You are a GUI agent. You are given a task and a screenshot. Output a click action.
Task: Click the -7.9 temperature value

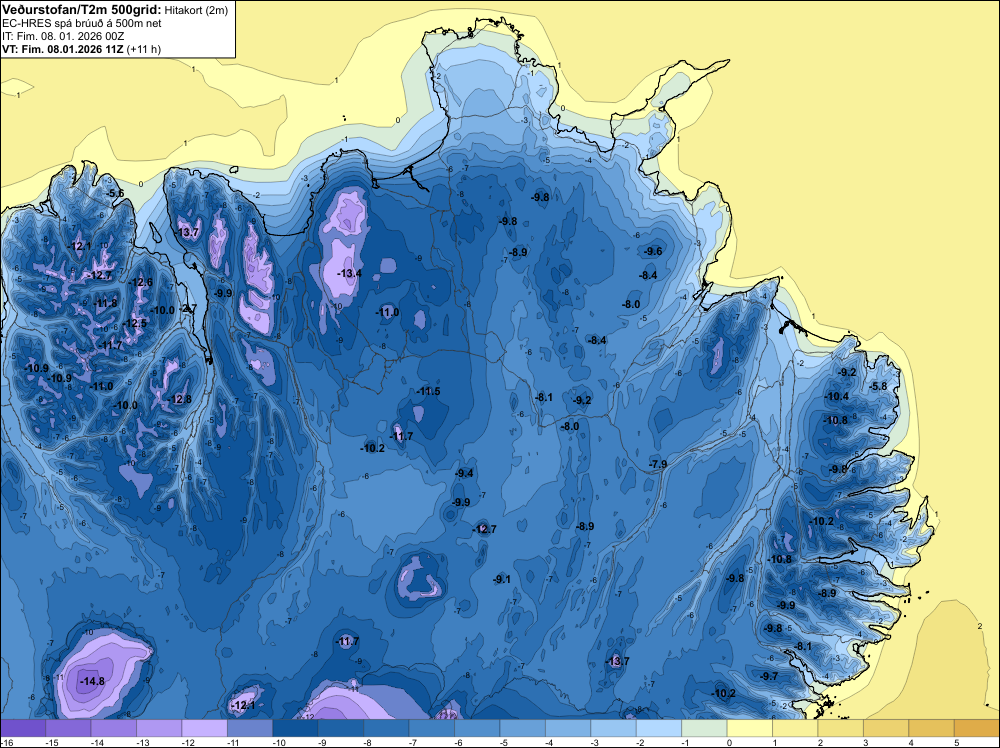658,464
